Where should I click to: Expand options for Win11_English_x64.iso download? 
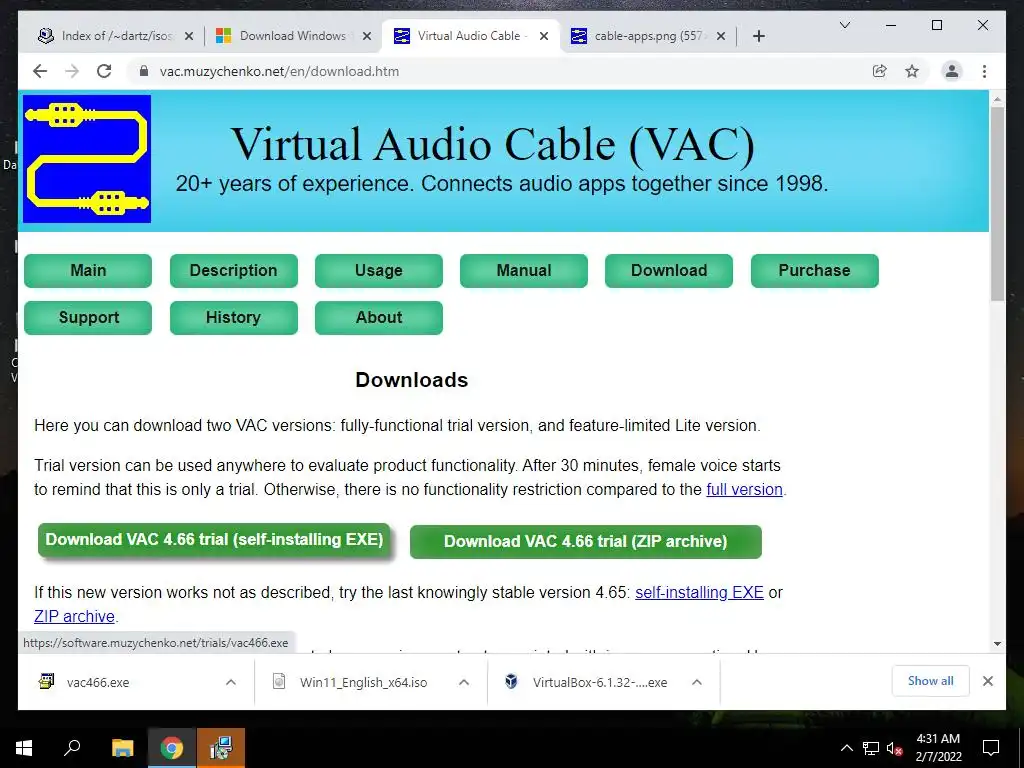coord(464,682)
